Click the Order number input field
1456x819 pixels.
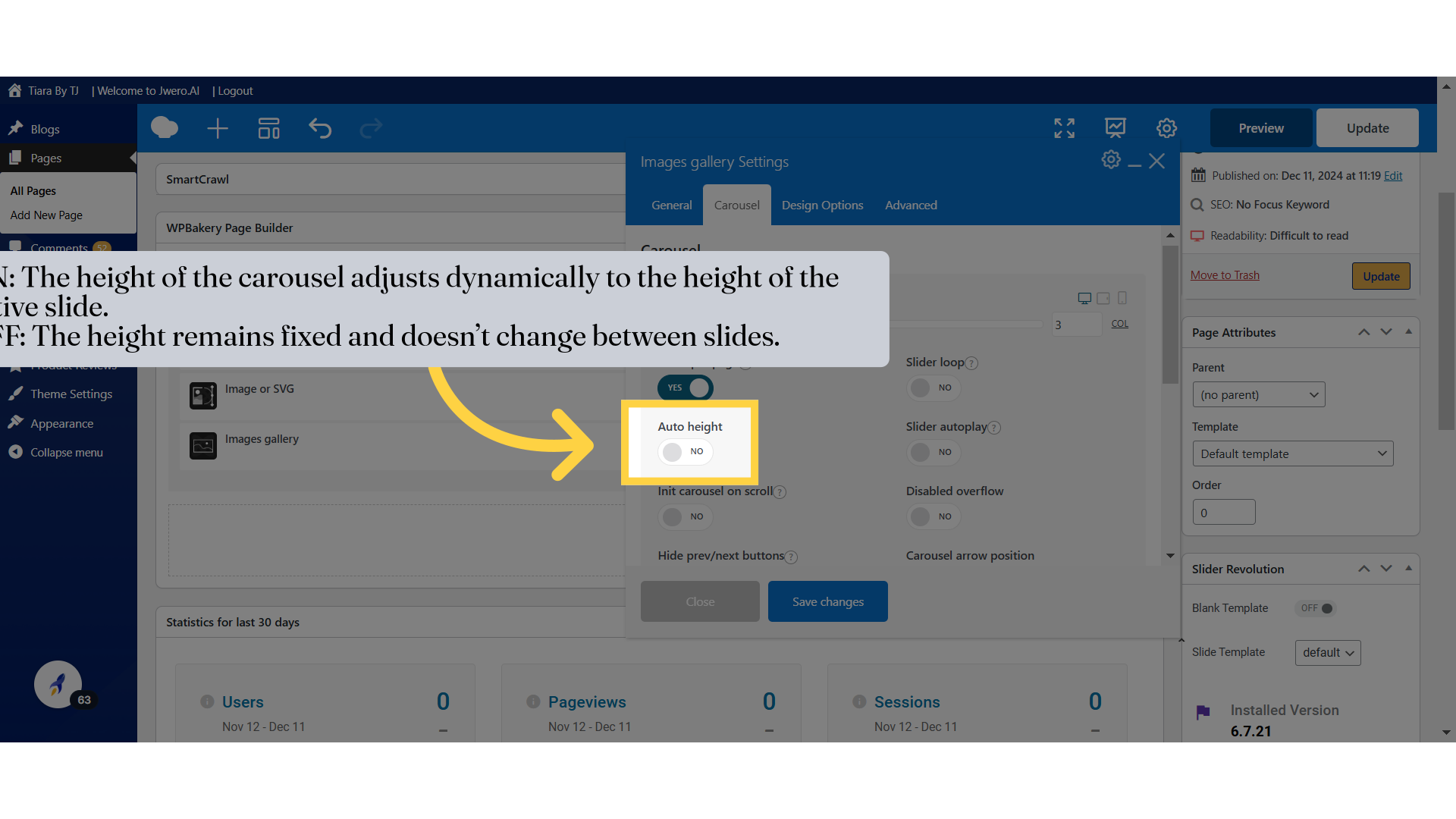[x=1223, y=513]
